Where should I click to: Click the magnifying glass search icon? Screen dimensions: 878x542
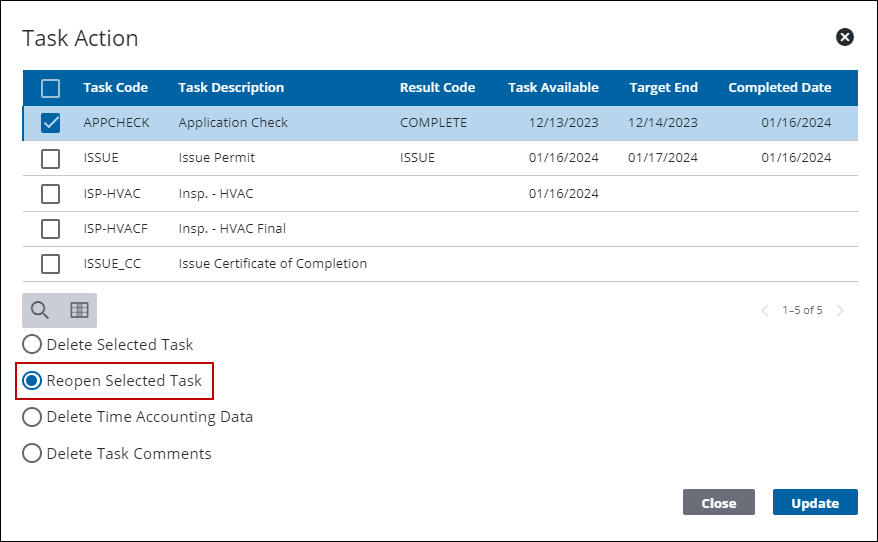tap(41, 310)
